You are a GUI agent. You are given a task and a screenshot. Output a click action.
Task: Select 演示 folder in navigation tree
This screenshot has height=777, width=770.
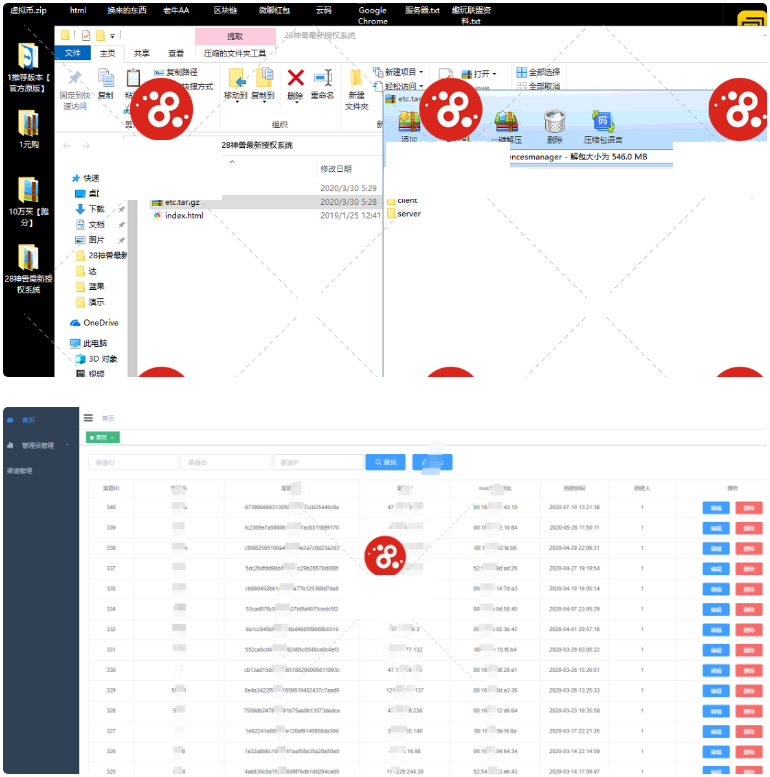coord(91,302)
